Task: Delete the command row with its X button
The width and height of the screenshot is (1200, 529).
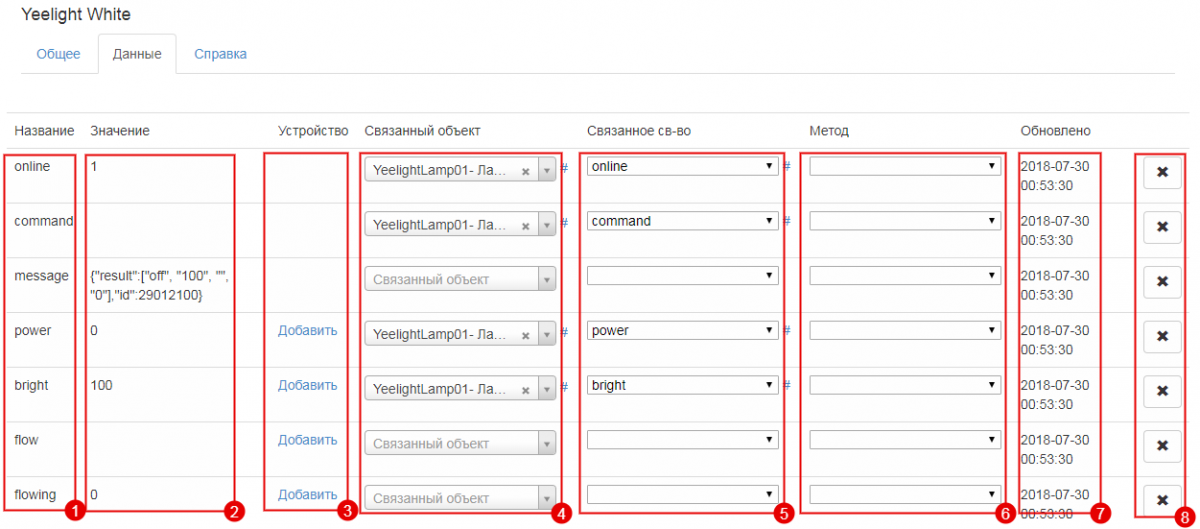Action: [x=1162, y=227]
